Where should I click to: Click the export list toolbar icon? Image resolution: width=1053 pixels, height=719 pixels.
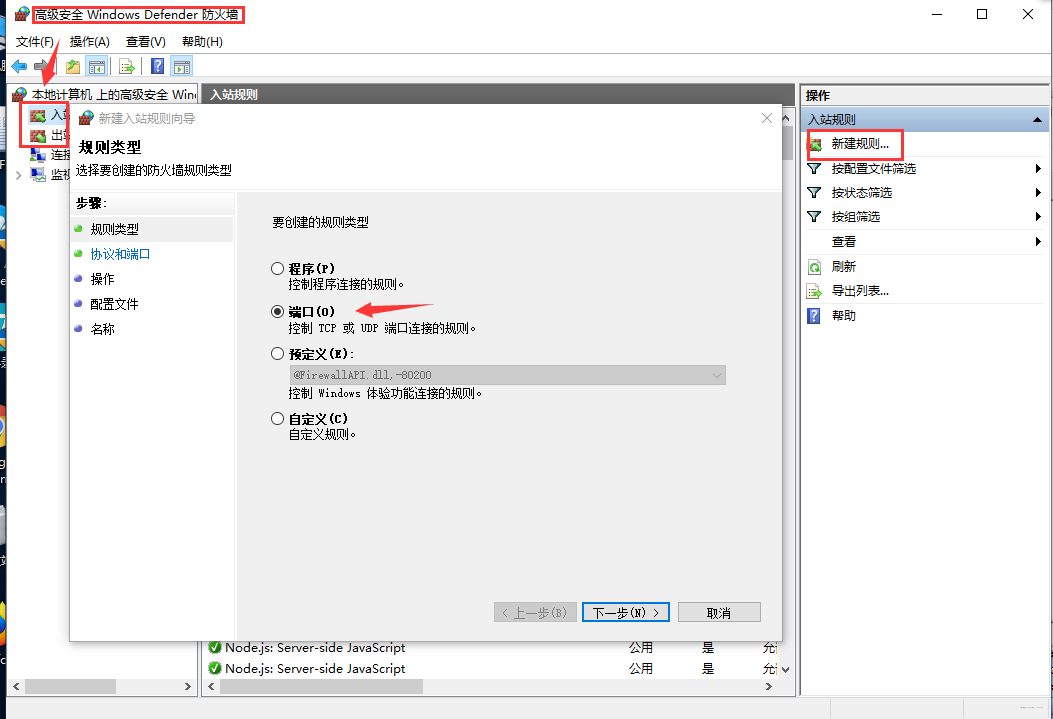127,66
